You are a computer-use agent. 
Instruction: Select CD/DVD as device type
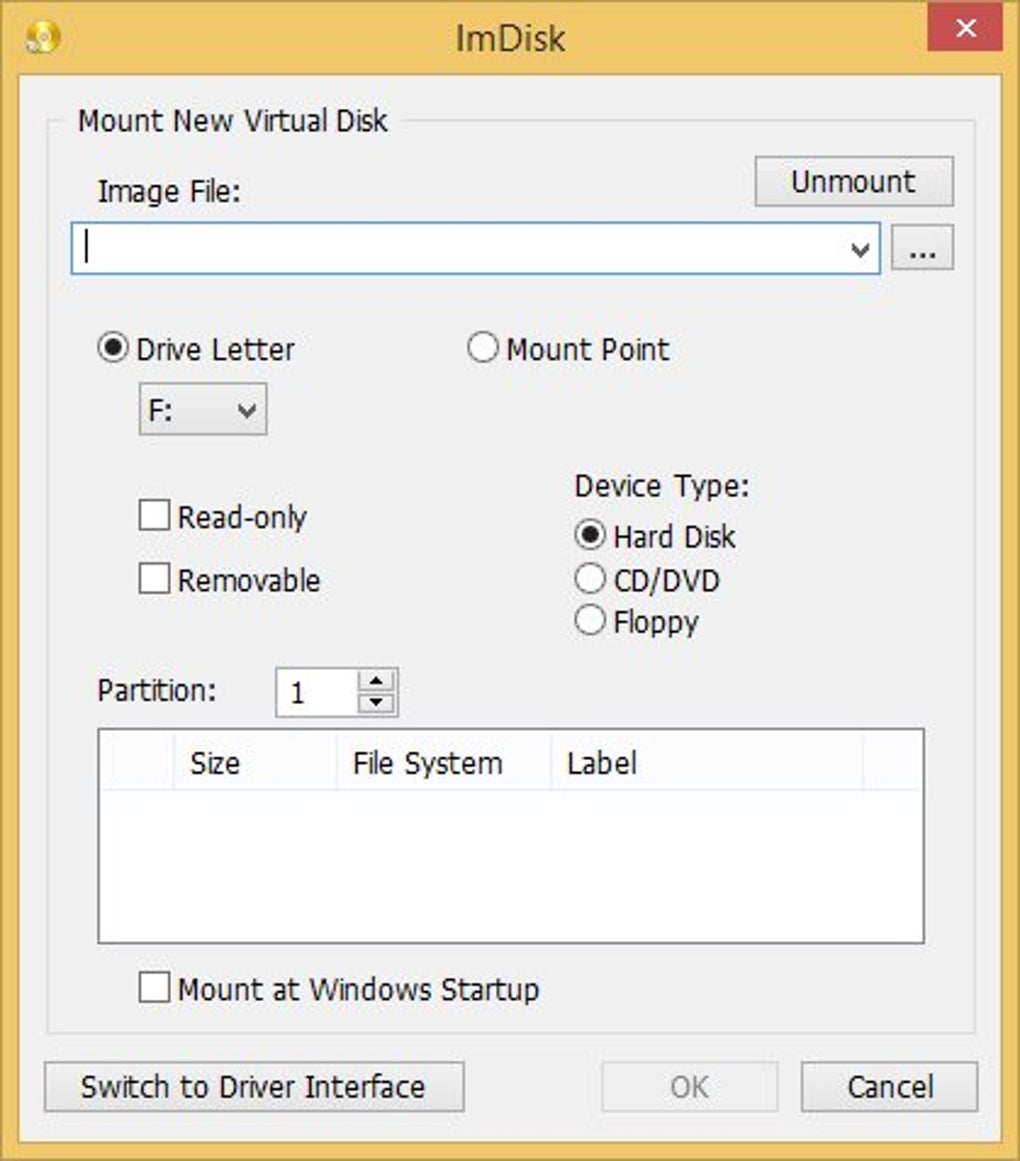[589, 579]
